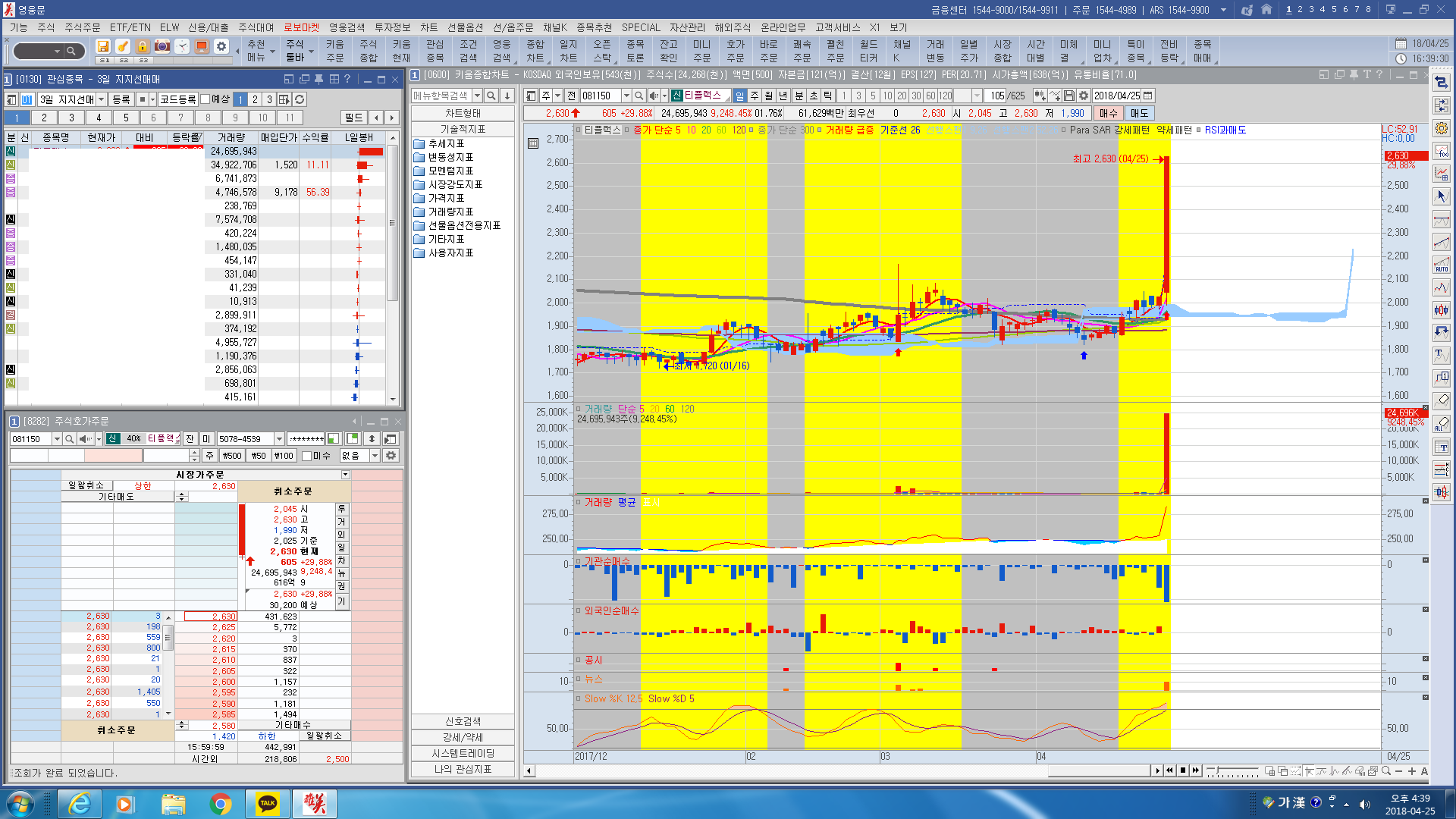Open the chart stock code 081150 dropdown

point(626,96)
